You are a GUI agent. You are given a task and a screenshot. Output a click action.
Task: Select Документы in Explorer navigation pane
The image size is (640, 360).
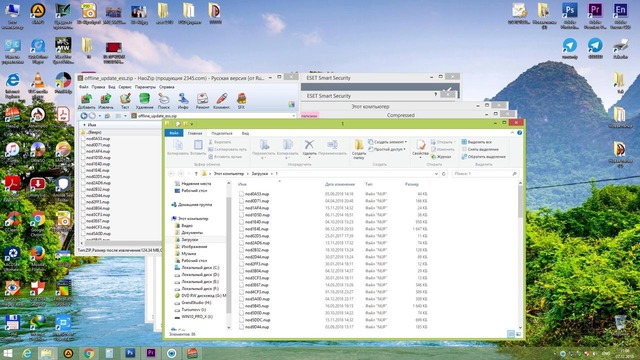[192, 233]
